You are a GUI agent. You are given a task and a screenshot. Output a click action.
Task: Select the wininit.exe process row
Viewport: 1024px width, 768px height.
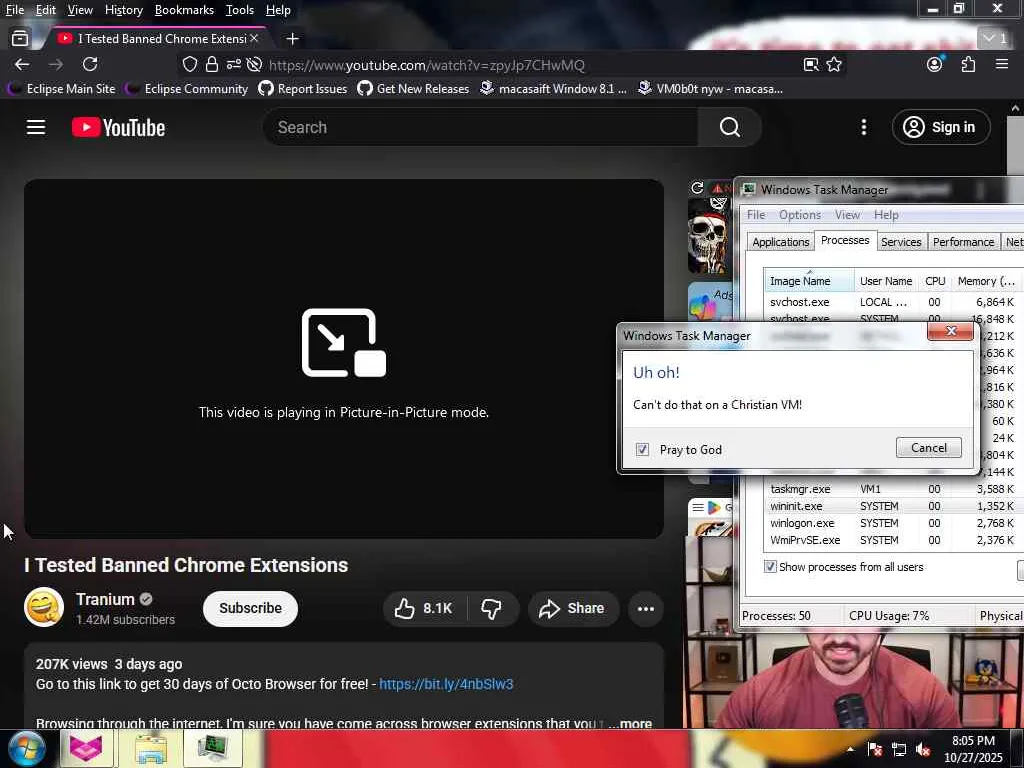tap(891, 506)
